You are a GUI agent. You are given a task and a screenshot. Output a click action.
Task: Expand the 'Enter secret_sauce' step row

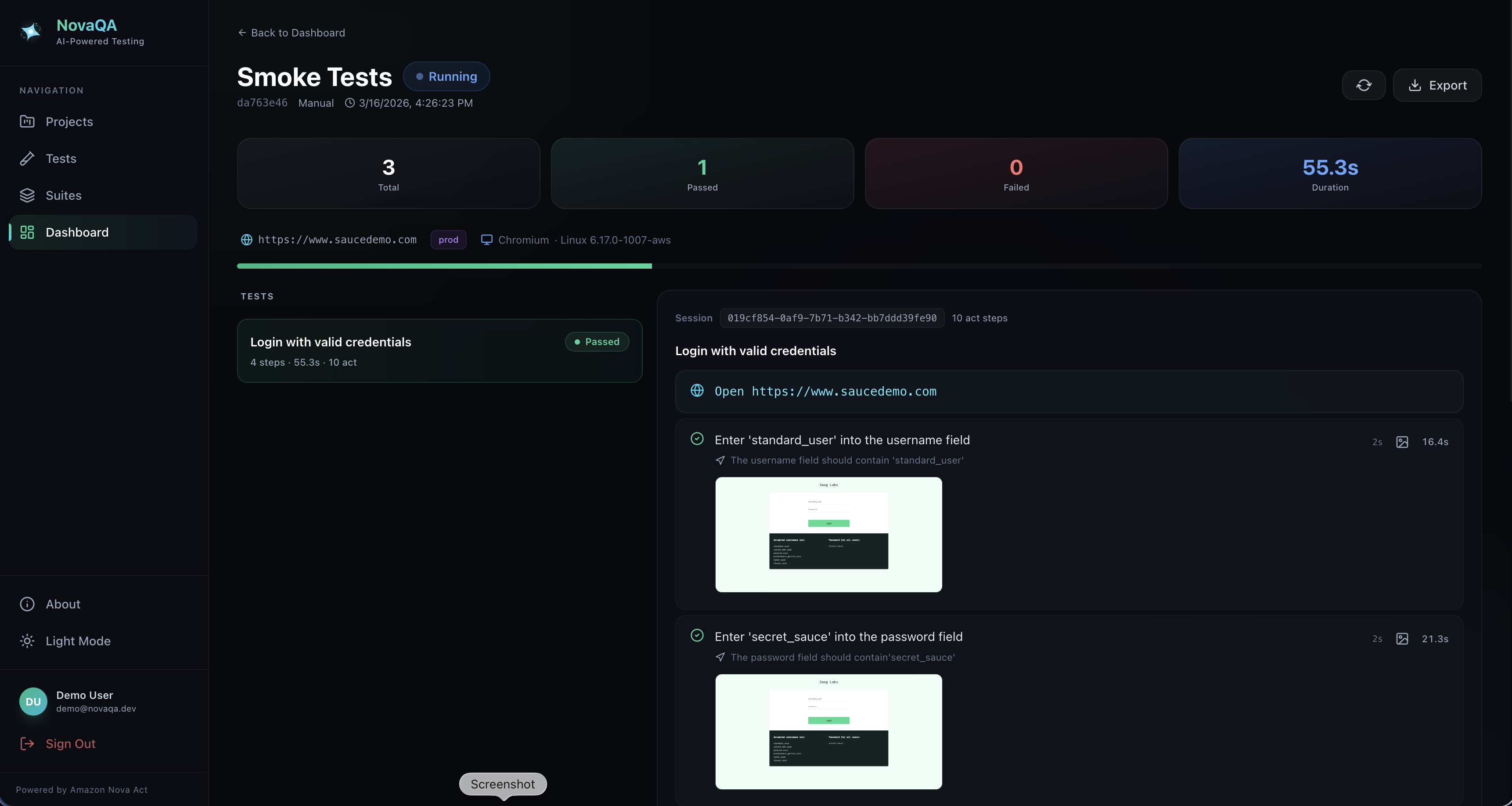point(838,637)
